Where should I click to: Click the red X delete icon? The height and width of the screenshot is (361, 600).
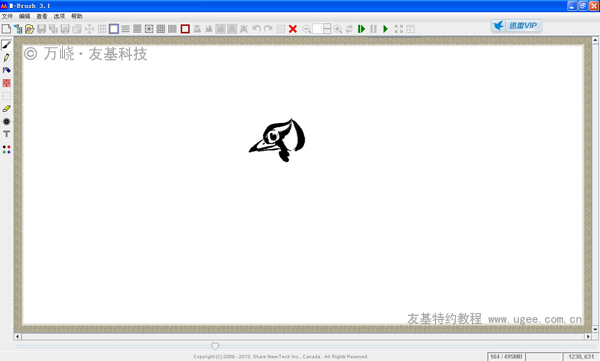coord(293,29)
